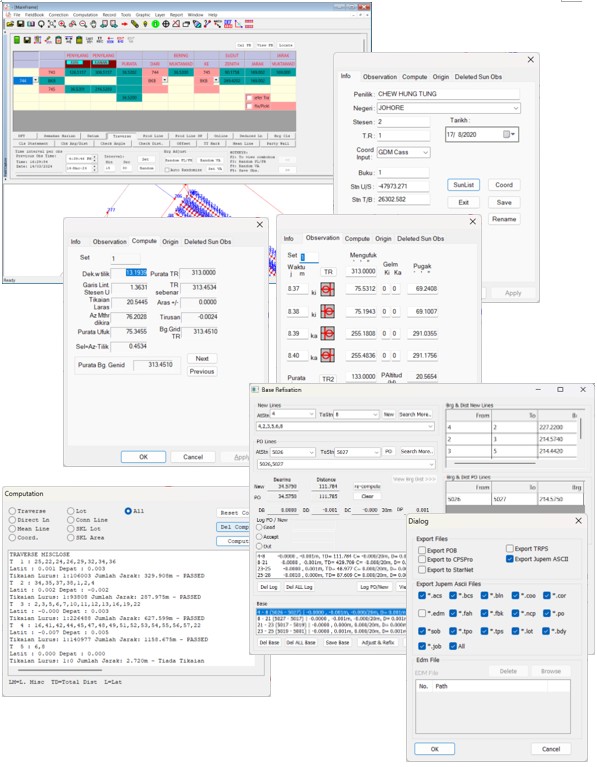Click the crosshair target icon in toolbar
The image size is (597, 767).
click(165, 23)
